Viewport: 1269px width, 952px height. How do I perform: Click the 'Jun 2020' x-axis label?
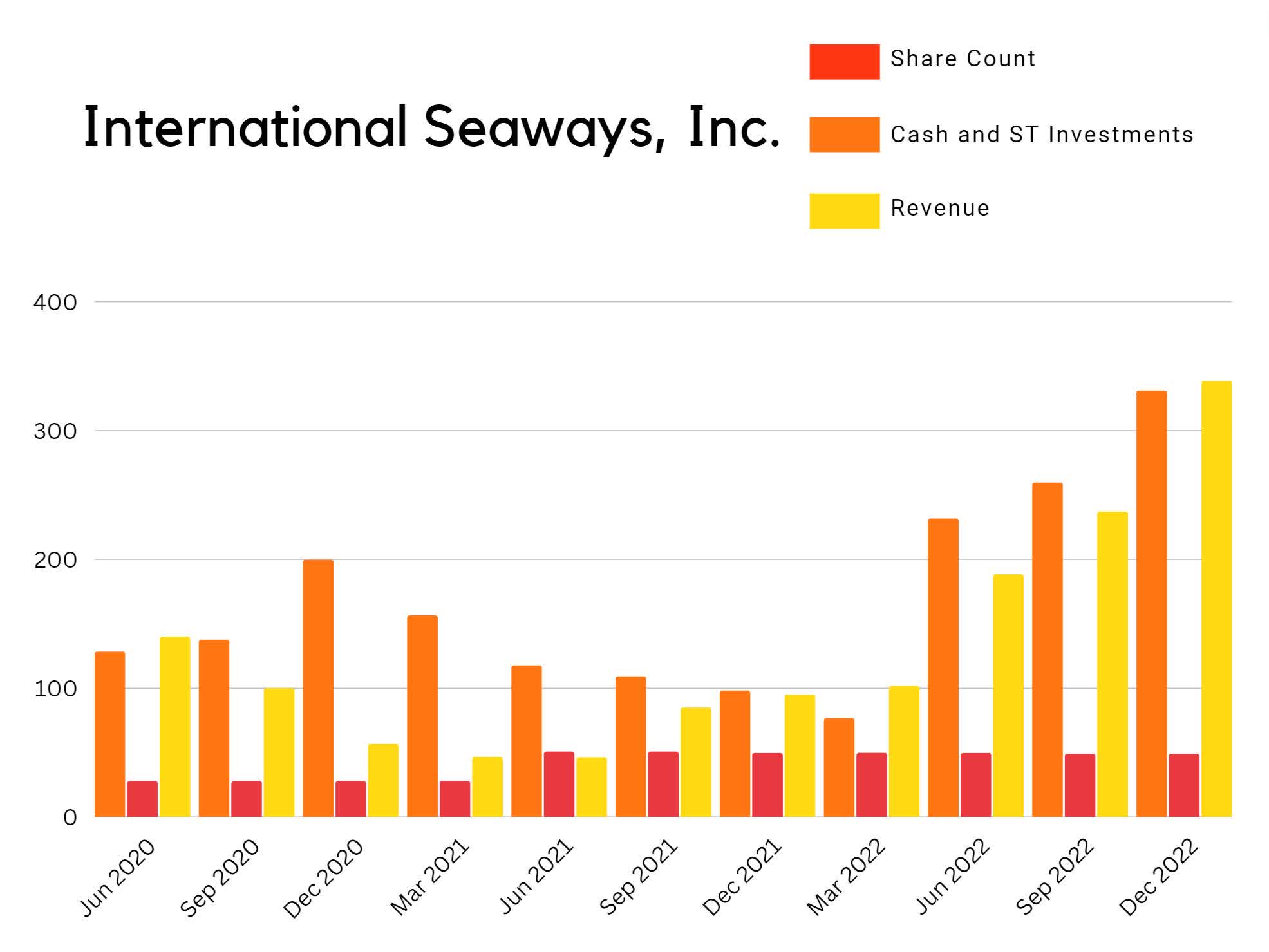point(118,877)
